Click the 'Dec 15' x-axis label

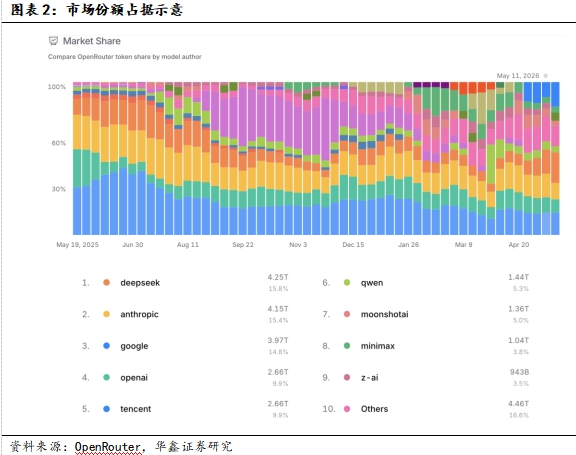click(353, 245)
